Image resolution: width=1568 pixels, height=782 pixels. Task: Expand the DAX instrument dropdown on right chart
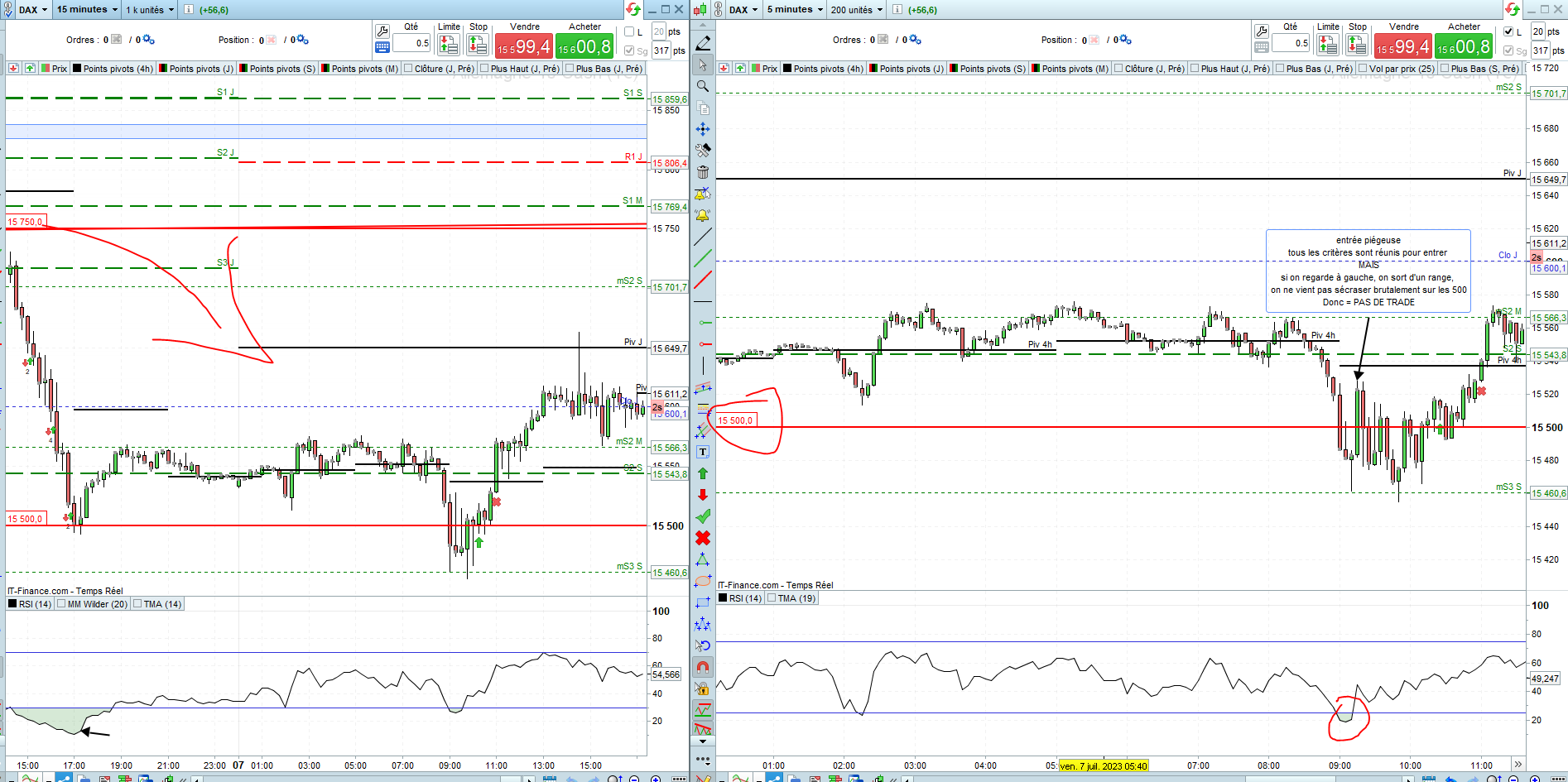pyautogui.click(x=743, y=10)
